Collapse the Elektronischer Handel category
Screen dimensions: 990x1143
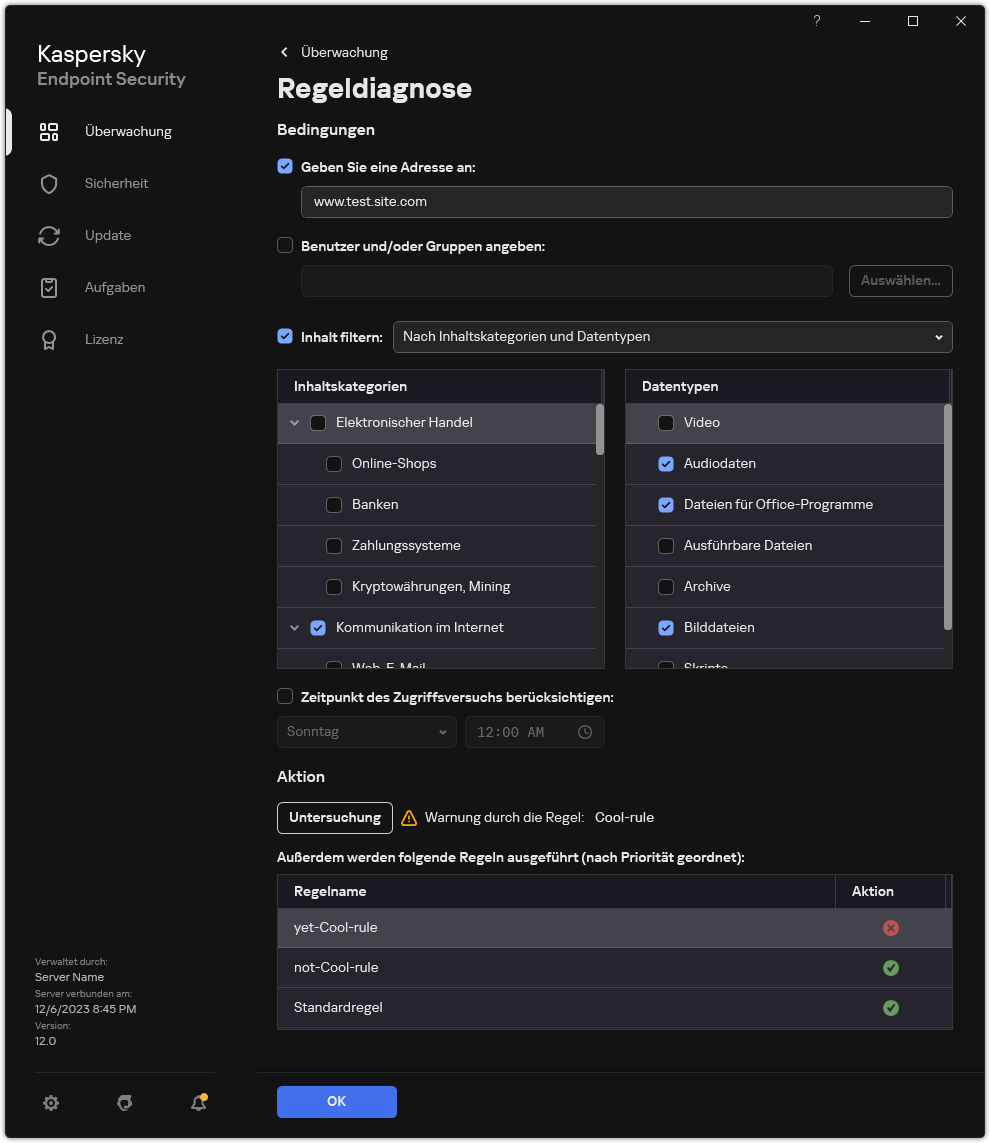(x=294, y=423)
